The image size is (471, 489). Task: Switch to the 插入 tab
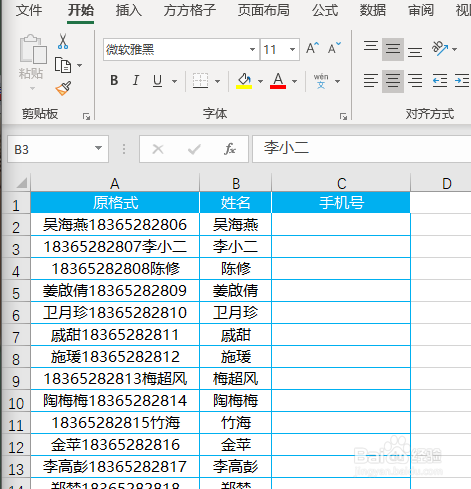tap(129, 10)
